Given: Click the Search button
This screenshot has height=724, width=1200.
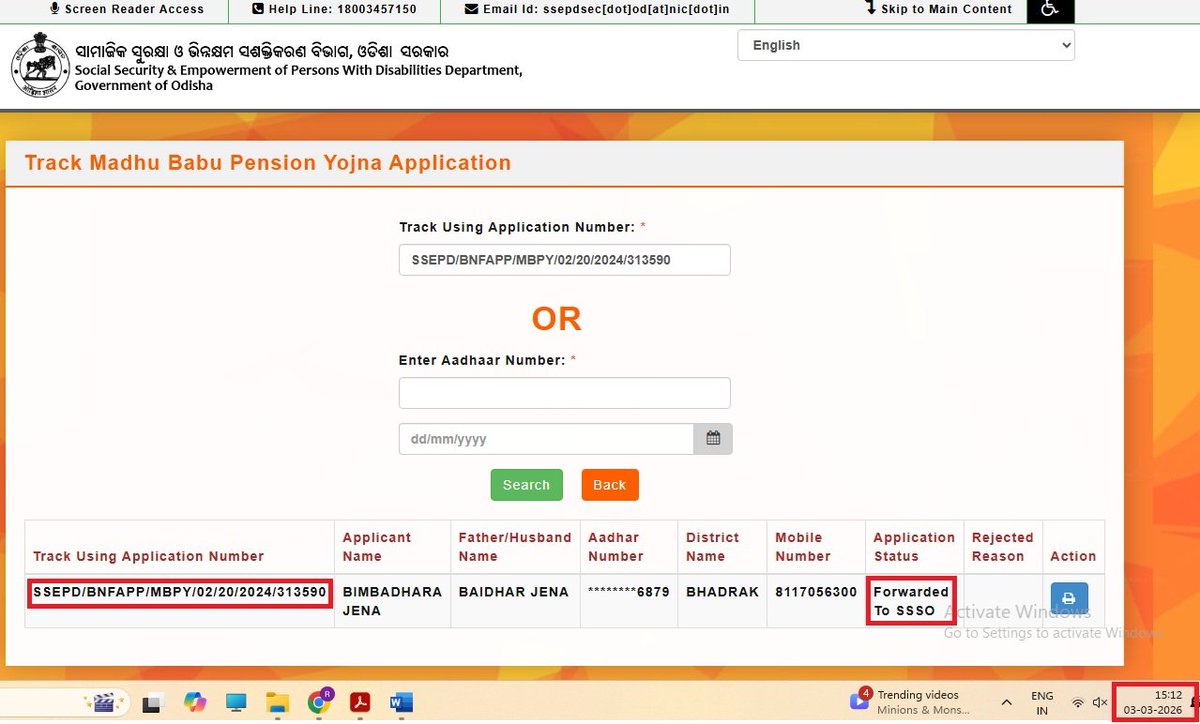Looking at the screenshot, I should point(526,485).
